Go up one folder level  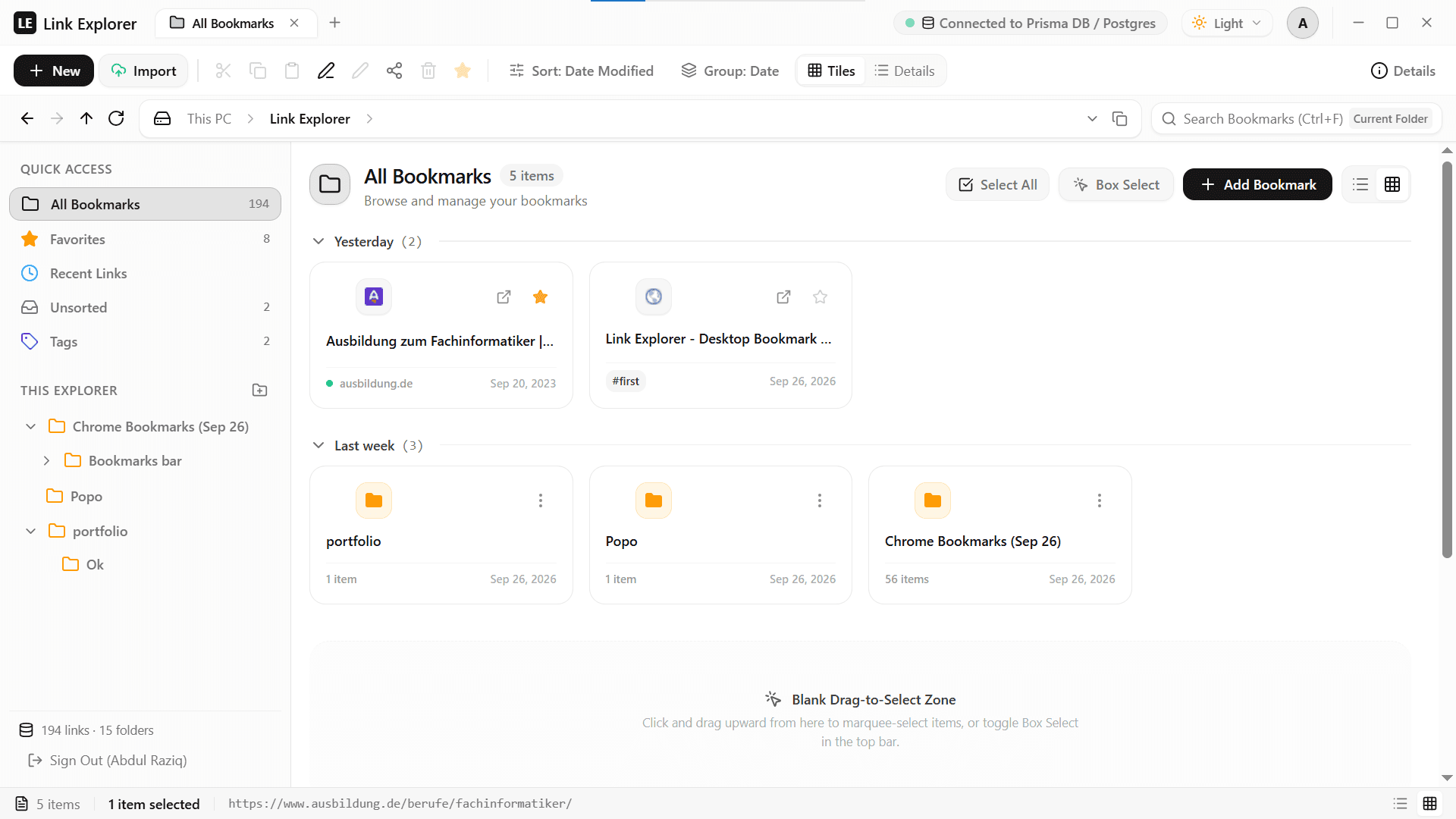(86, 118)
